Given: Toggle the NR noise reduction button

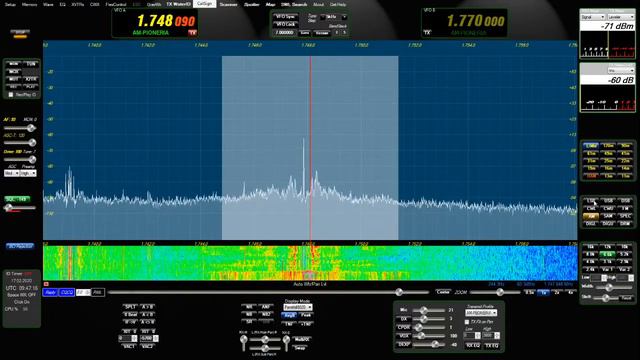Looking at the screenshot, I should (x=249, y=307).
